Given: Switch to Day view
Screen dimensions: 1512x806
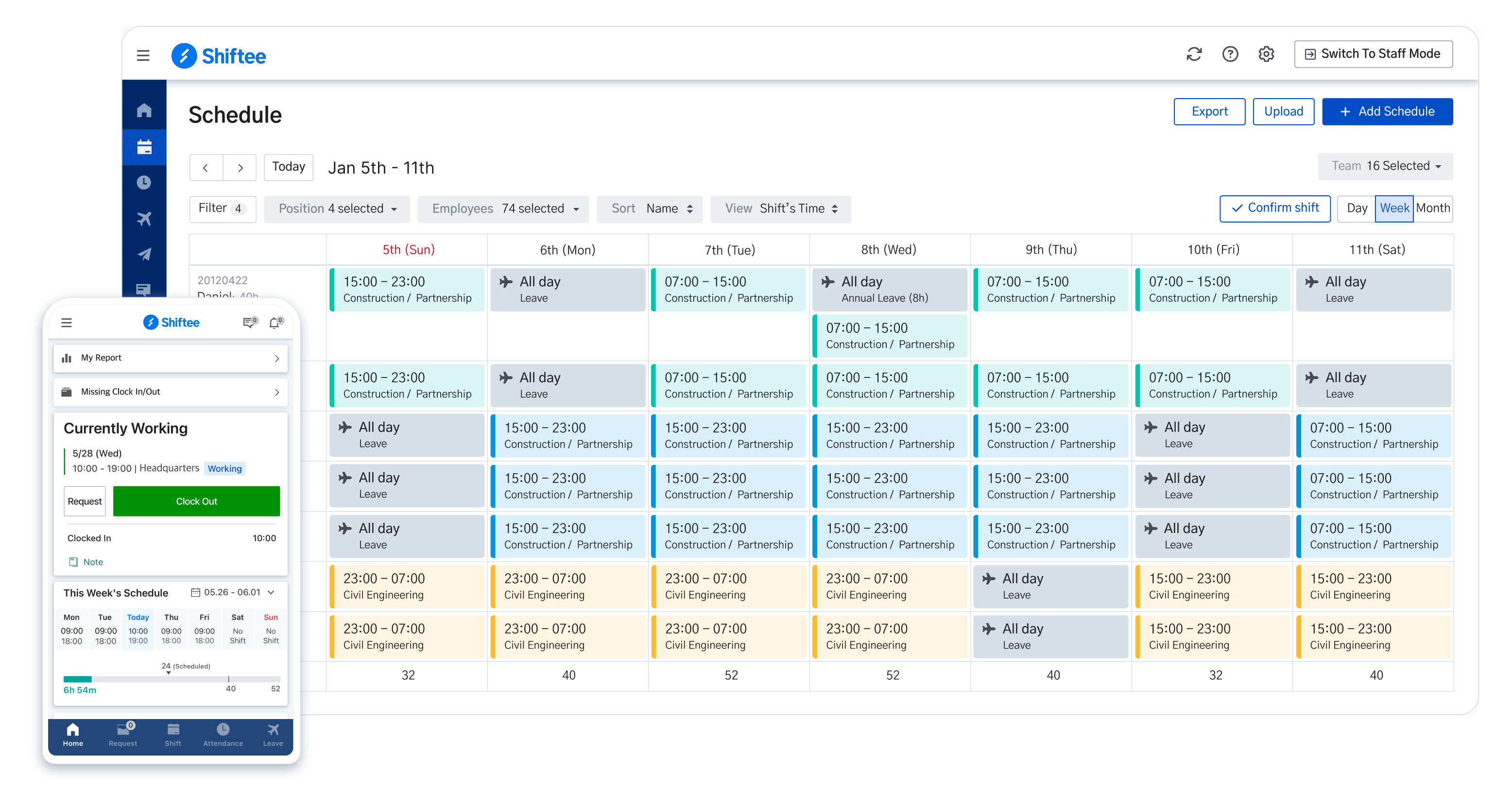Looking at the screenshot, I should coord(1357,208).
